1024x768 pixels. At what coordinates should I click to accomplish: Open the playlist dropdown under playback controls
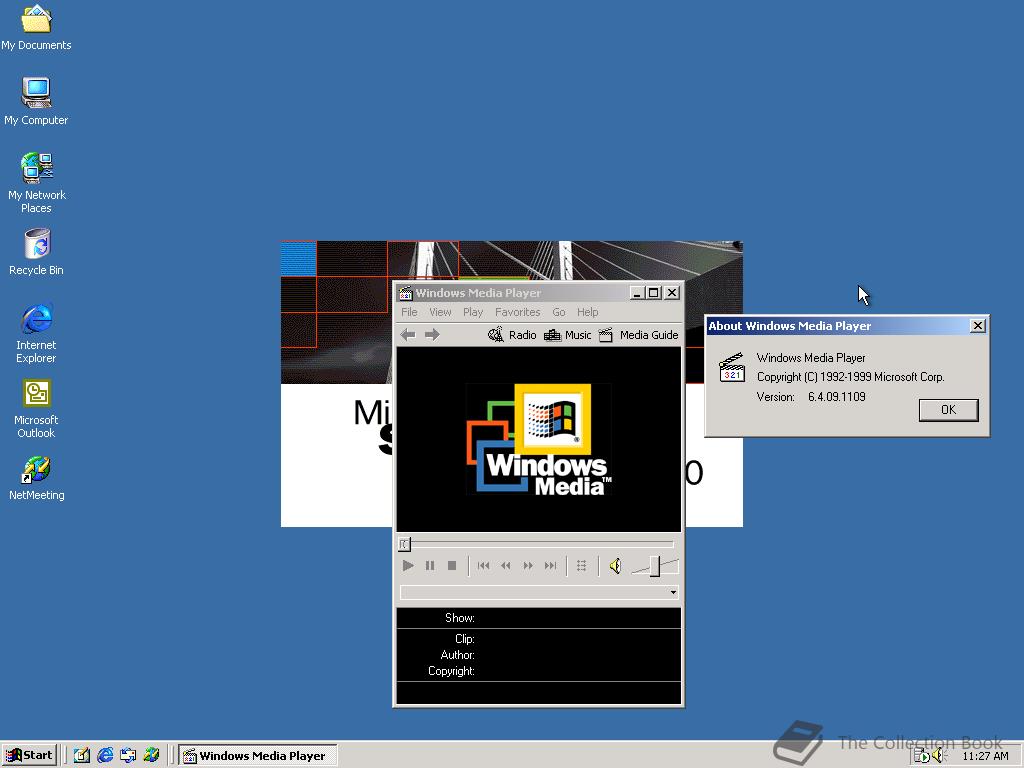673,592
